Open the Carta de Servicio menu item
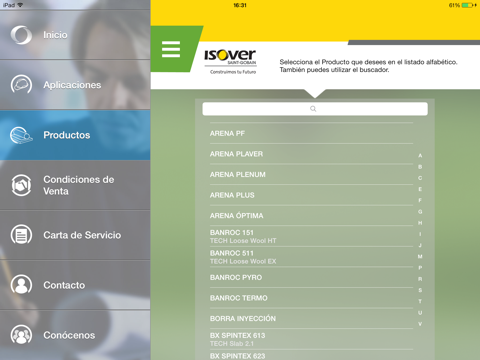The height and width of the screenshot is (360, 480). (x=75, y=235)
